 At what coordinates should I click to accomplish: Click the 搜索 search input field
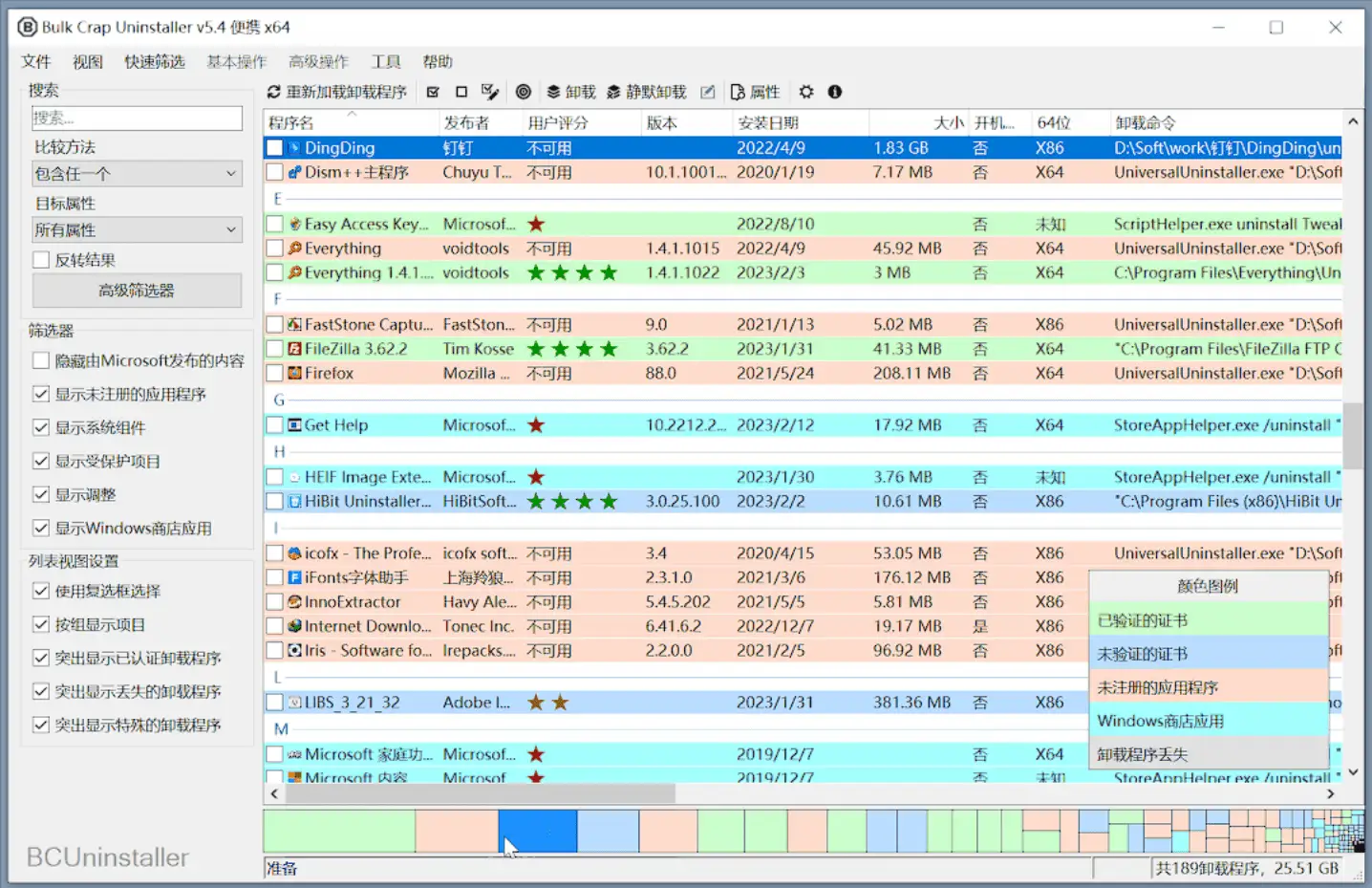pyautogui.click(x=137, y=118)
